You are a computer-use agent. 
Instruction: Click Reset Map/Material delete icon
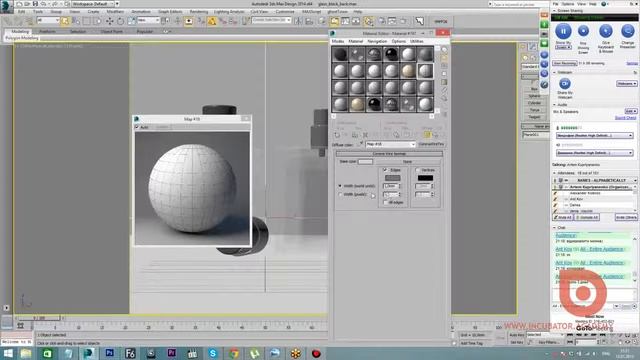[365, 135]
